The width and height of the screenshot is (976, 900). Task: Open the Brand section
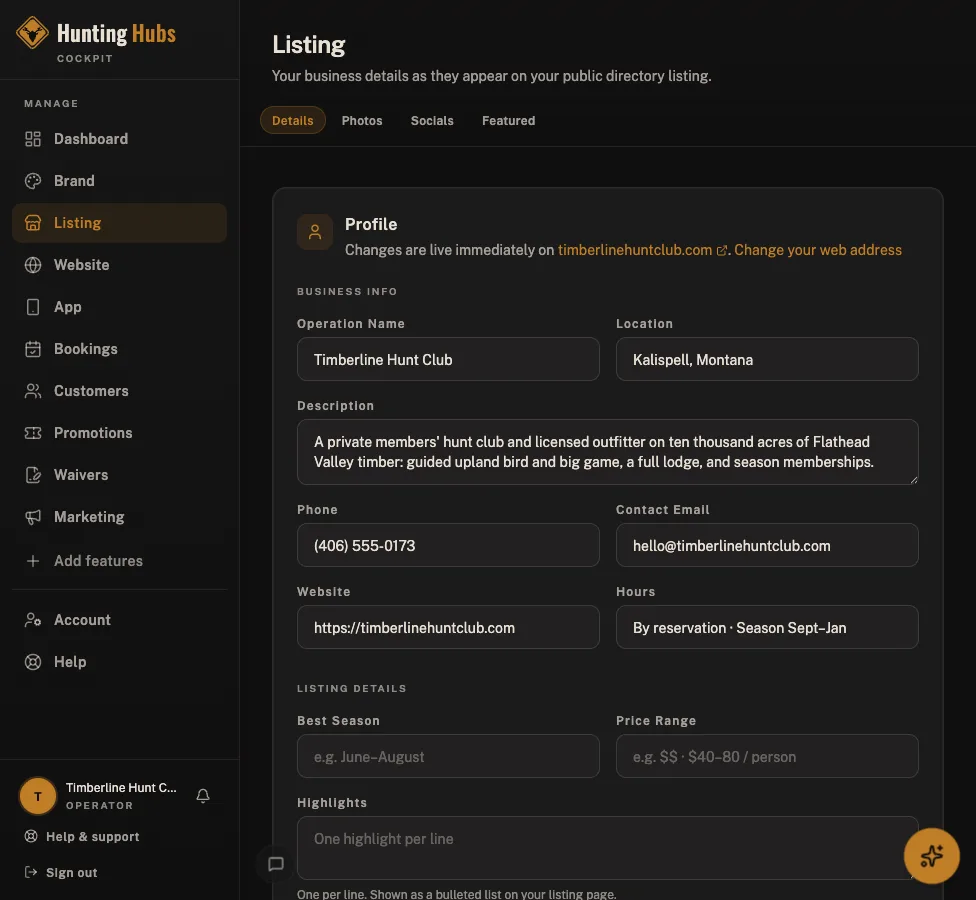120,181
